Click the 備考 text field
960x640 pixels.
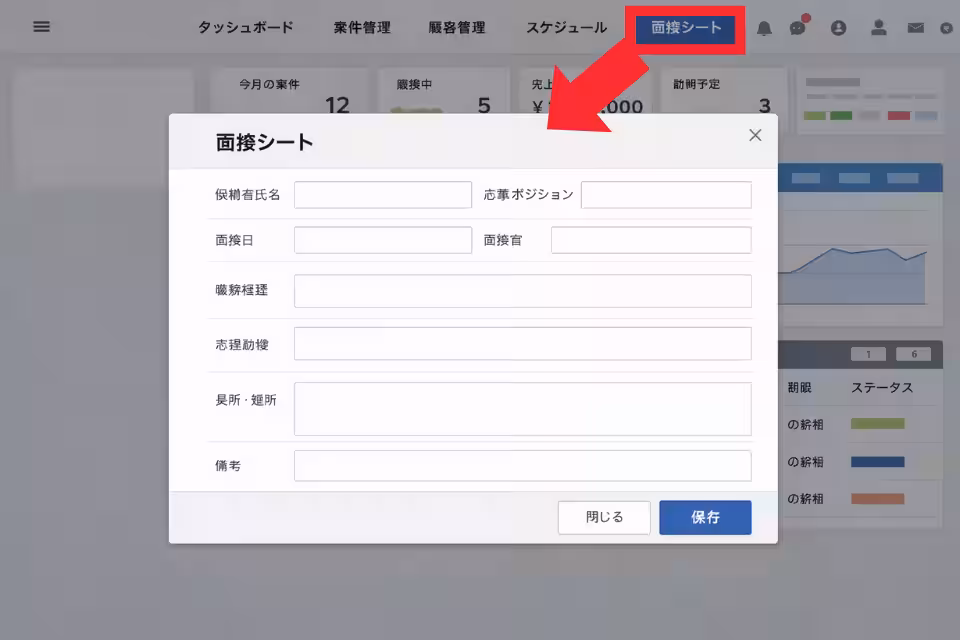522,465
